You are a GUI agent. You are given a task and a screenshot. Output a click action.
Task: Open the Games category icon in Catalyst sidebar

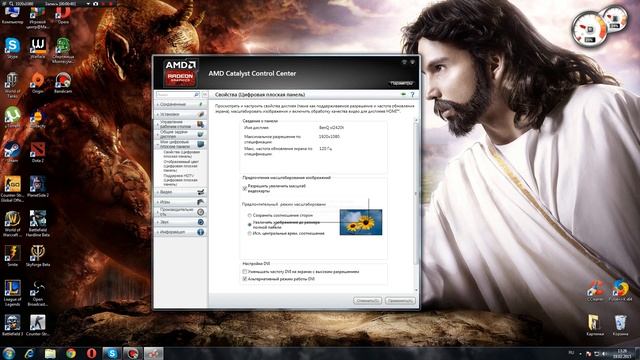tap(200, 202)
